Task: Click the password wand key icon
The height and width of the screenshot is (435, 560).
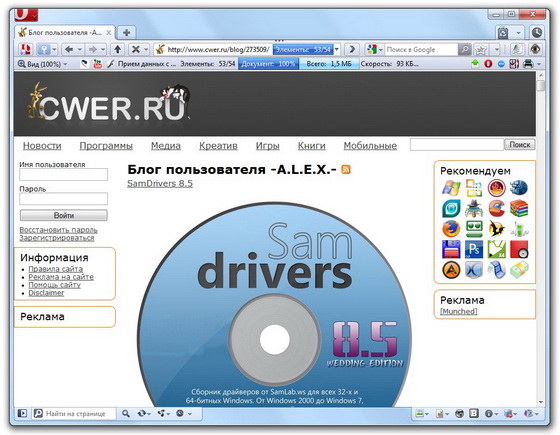Action: pyautogui.click(x=44, y=49)
